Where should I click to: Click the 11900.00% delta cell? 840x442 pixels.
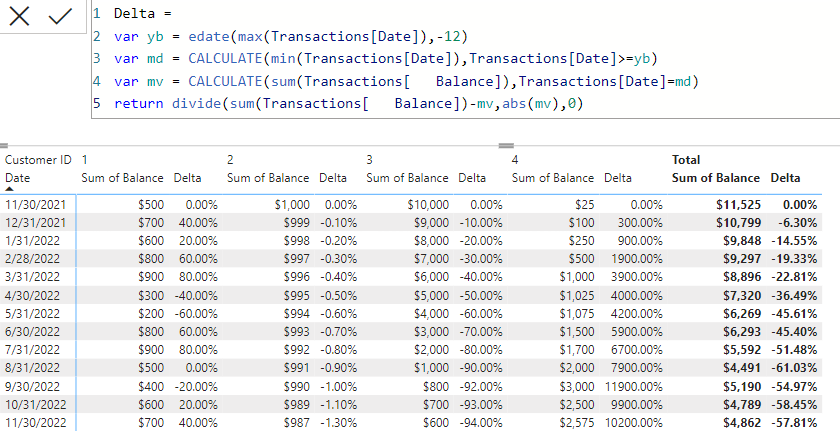click(634, 387)
